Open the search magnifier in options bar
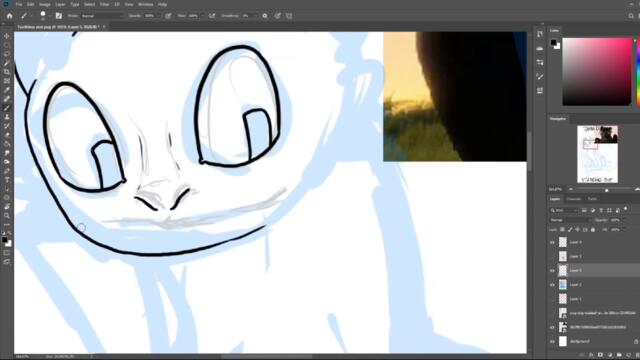 click(x=631, y=16)
